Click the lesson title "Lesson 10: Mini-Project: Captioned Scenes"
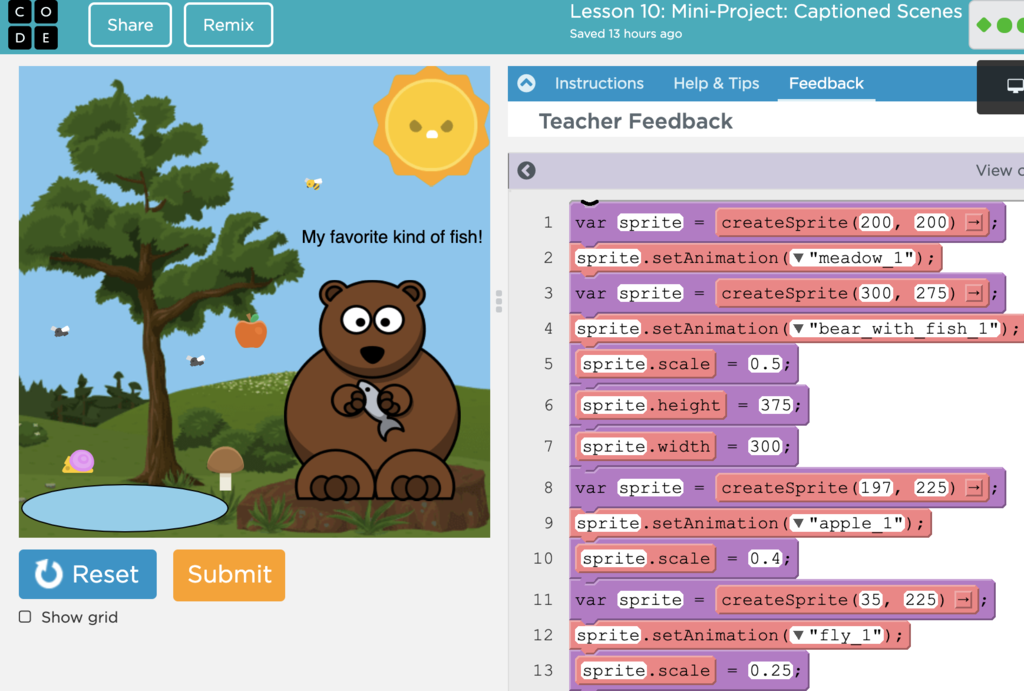1024x691 pixels. pos(766,11)
